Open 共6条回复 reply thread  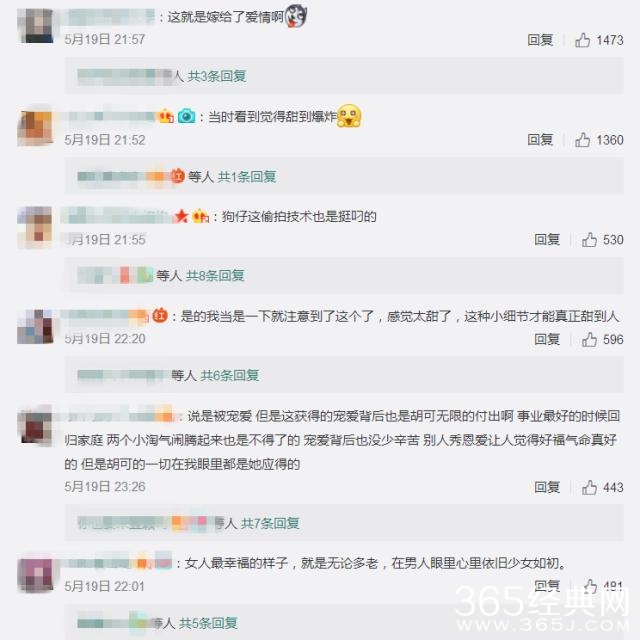(230, 375)
